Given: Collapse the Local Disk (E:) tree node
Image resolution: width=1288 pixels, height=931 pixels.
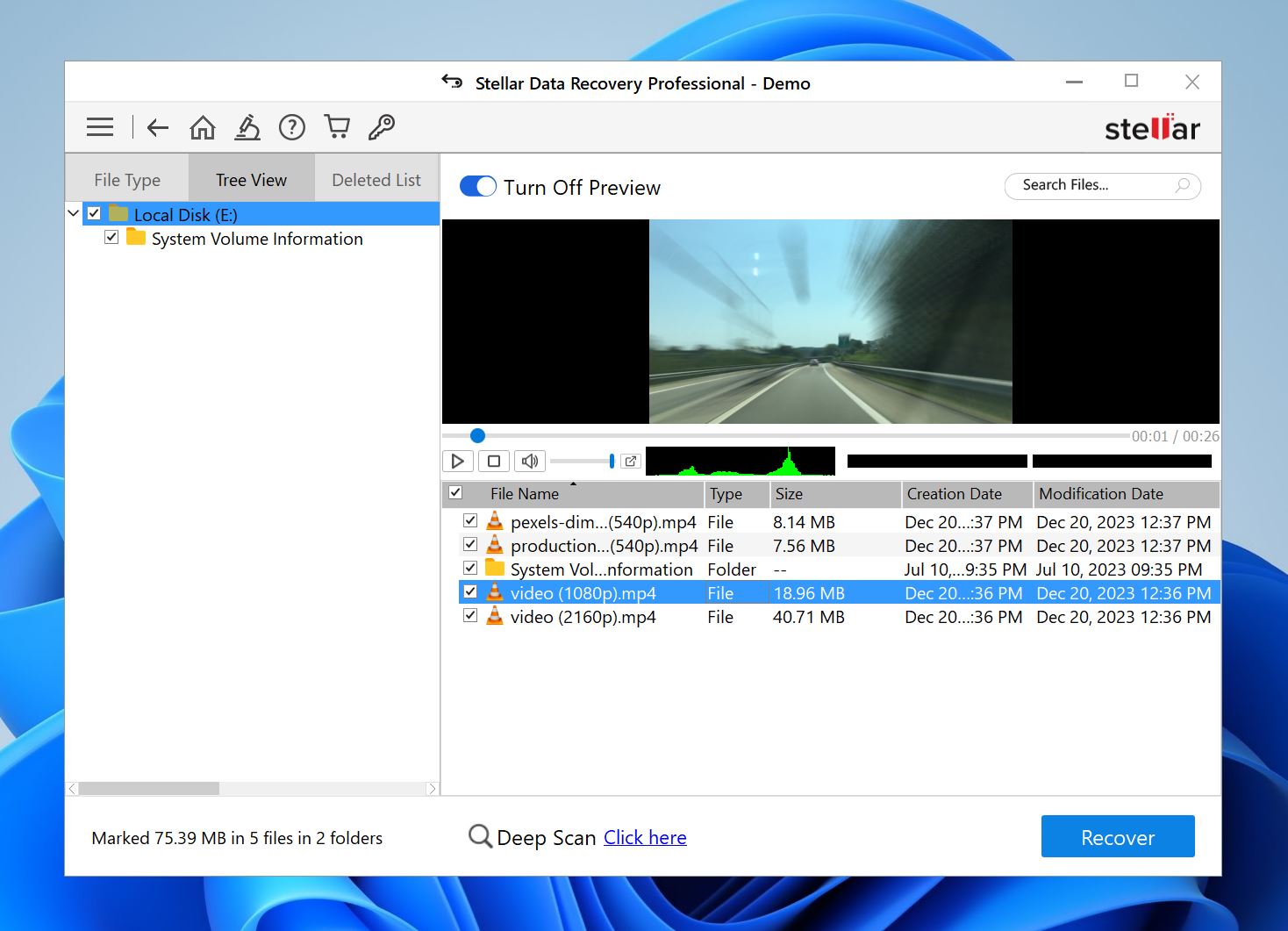Looking at the screenshot, I should point(74,213).
